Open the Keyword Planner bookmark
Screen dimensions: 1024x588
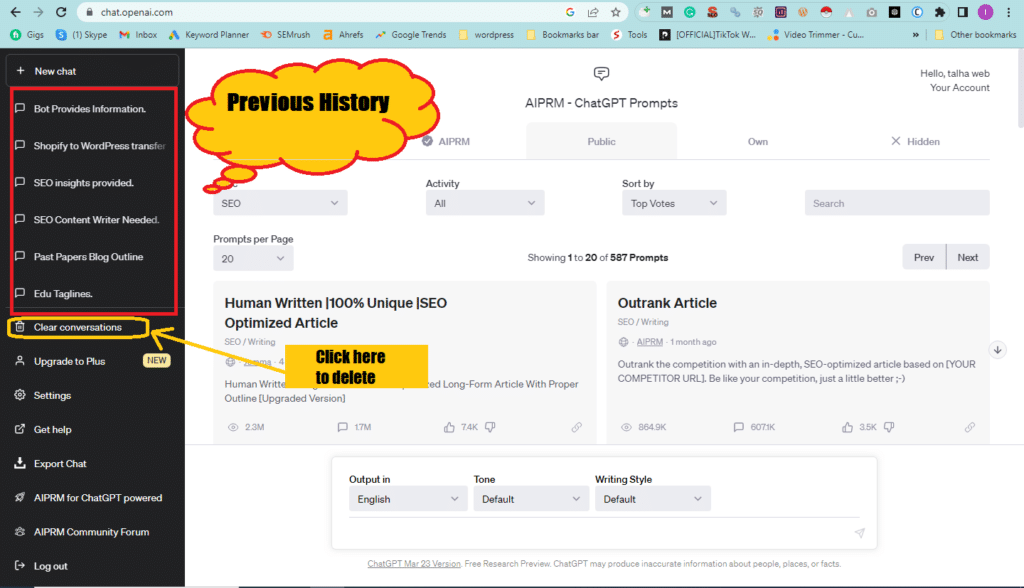pyautogui.click(x=210, y=35)
